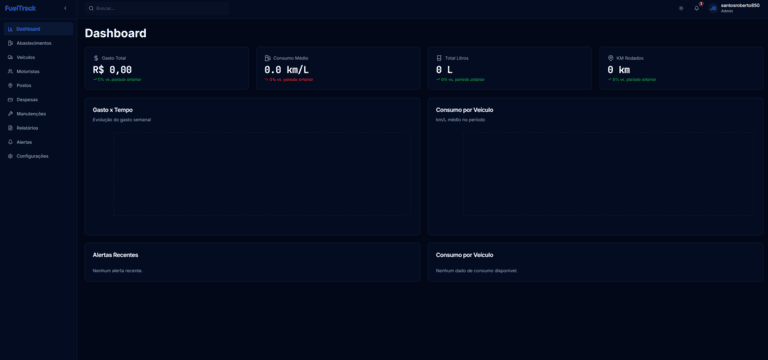Click the pump icon on Consumo Médio card
Screen dimensions: 768x360
(267, 58)
